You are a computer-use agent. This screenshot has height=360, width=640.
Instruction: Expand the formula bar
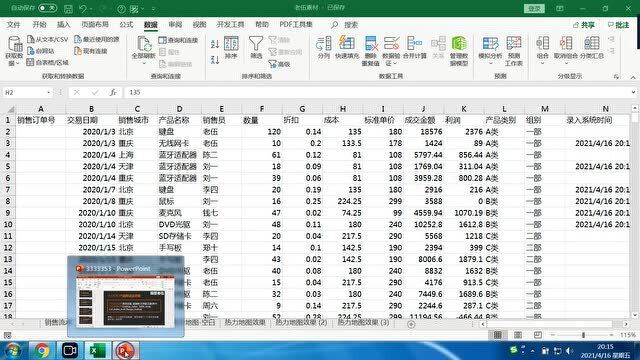click(x=633, y=93)
